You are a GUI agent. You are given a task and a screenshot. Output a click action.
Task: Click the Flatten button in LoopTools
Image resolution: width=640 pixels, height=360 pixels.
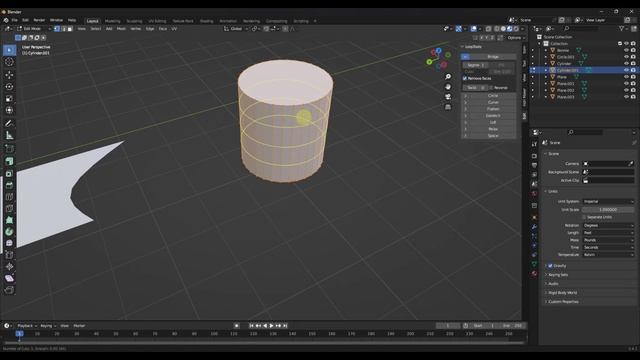493,109
